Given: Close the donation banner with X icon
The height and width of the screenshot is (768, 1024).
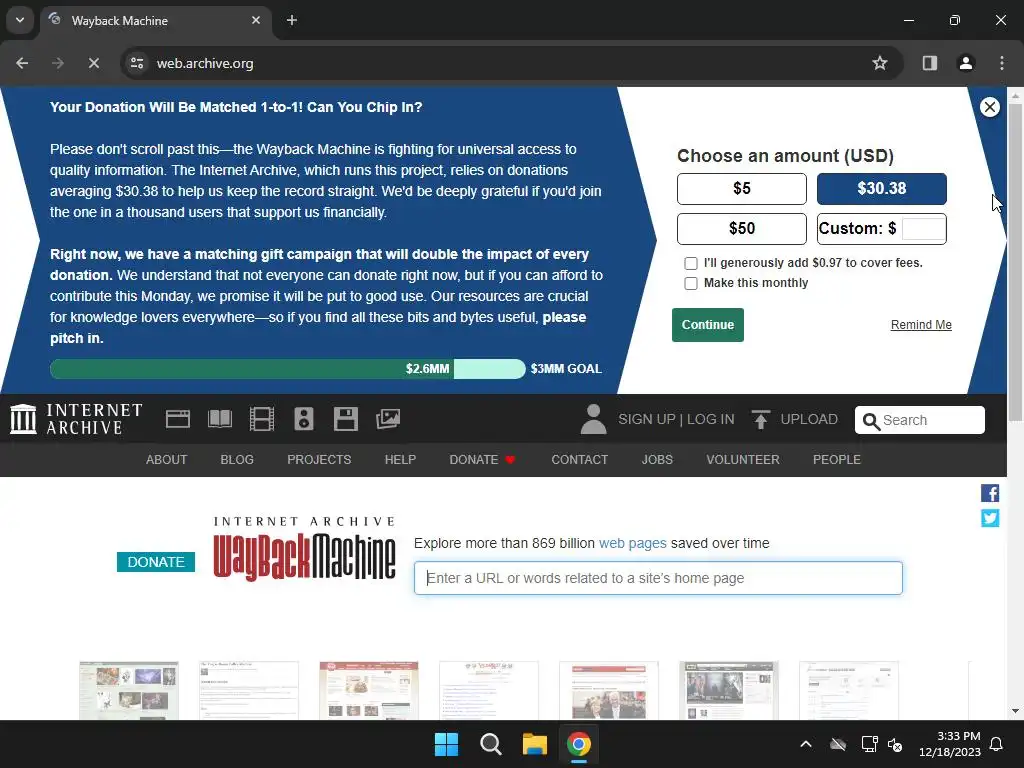Looking at the screenshot, I should [989, 107].
